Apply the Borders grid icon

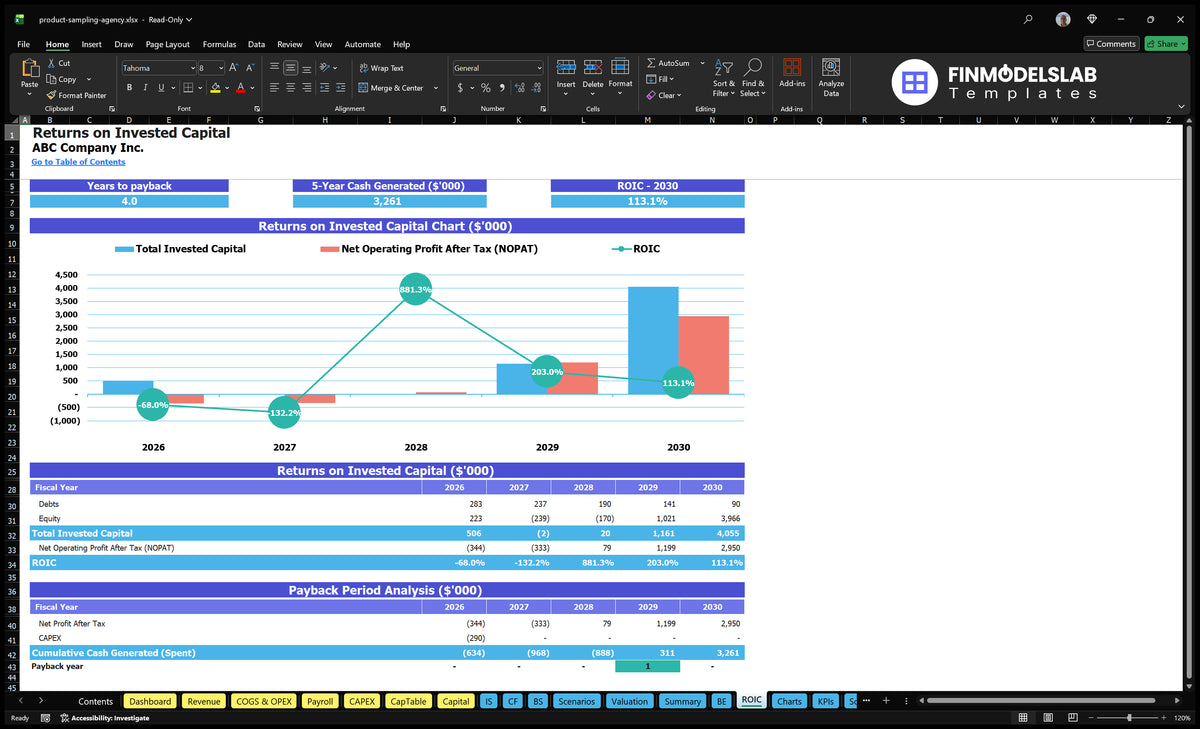pyautogui.click(x=188, y=88)
